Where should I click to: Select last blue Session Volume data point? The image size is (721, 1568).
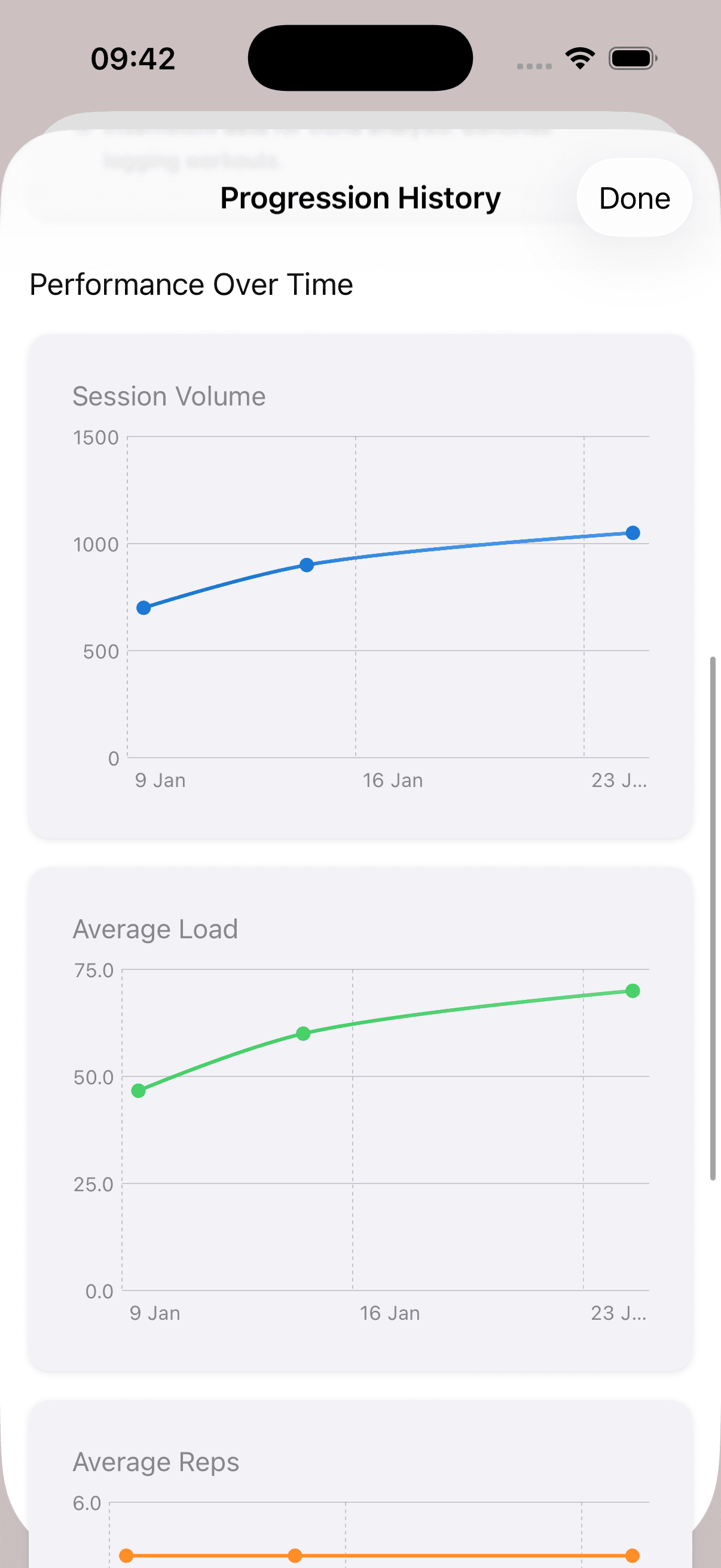click(x=633, y=533)
